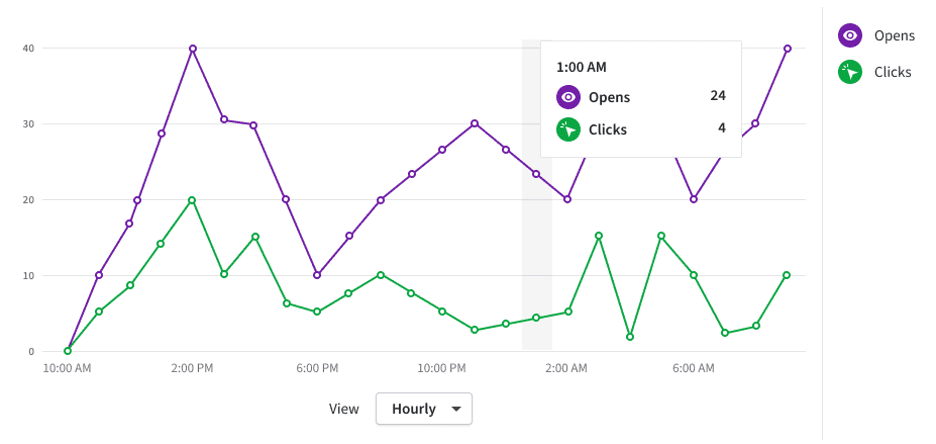Toggle the Clicks series legend label
The width and height of the screenshot is (936, 444).
[892, 72]
